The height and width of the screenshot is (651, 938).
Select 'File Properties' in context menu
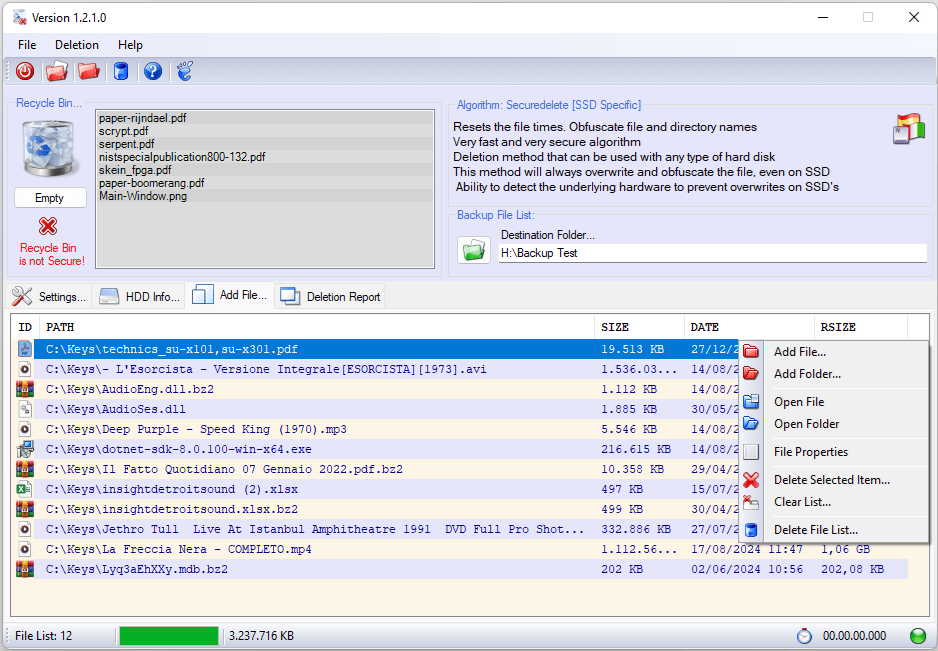[810, 452]
